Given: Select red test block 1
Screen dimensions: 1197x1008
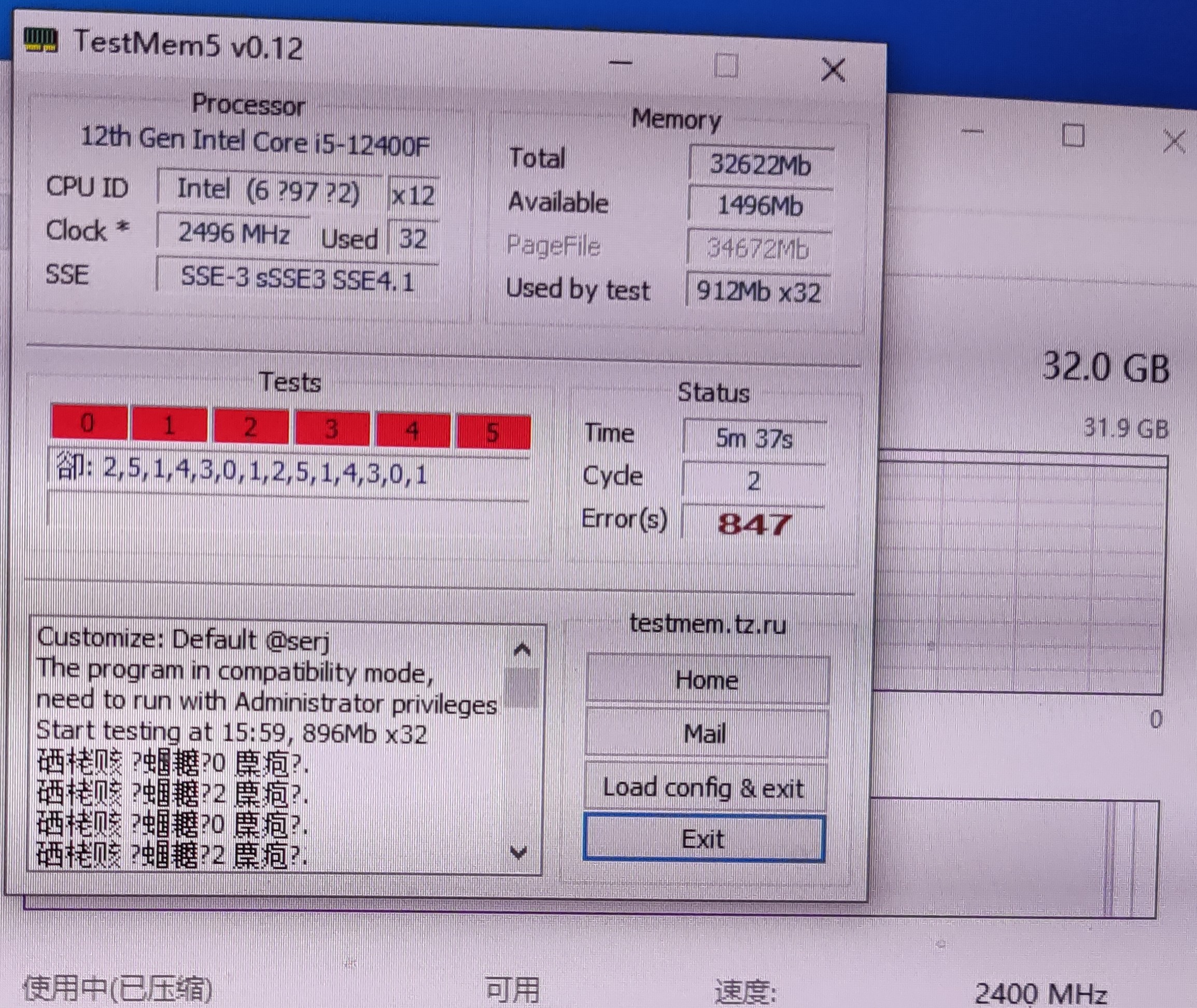Looking at the screenshot, I should (169, 424).
